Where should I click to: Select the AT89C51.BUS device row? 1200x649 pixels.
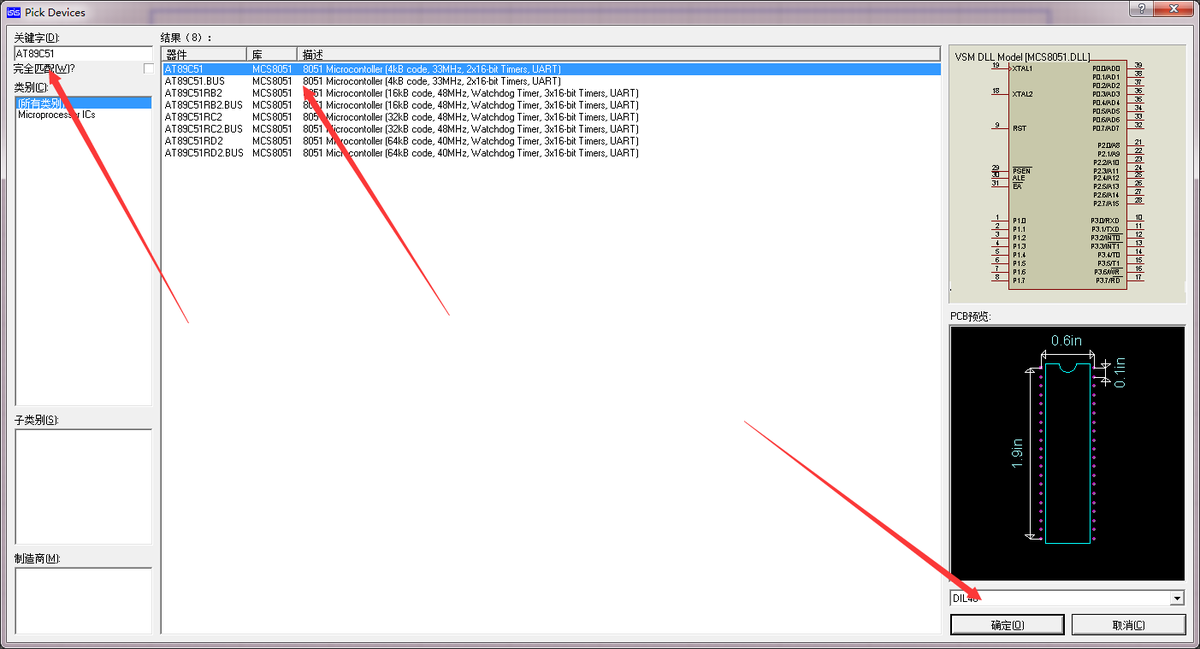551,81
